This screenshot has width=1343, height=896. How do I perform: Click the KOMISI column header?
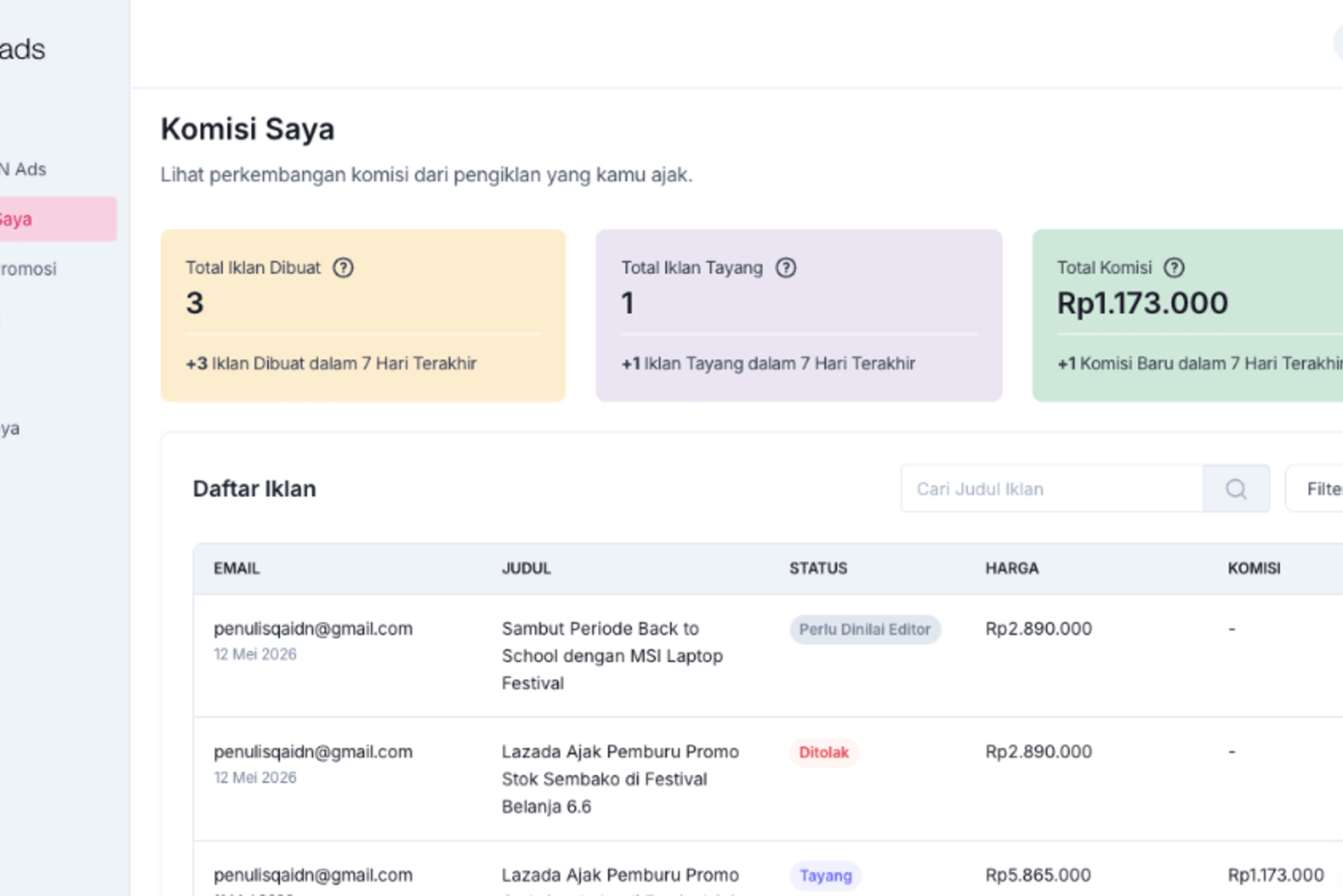(x=1254, y=568)
